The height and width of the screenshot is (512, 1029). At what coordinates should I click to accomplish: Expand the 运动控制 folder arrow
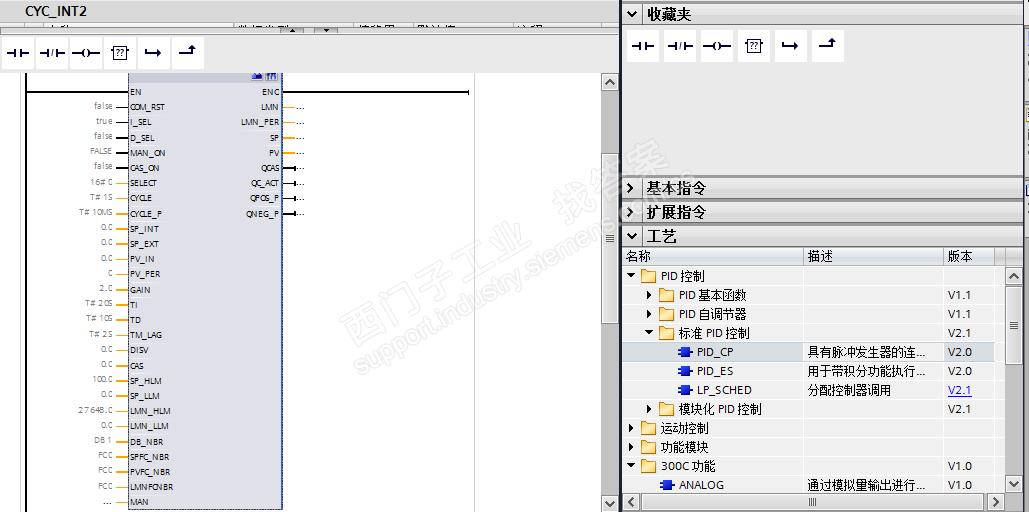pos(631,429)
